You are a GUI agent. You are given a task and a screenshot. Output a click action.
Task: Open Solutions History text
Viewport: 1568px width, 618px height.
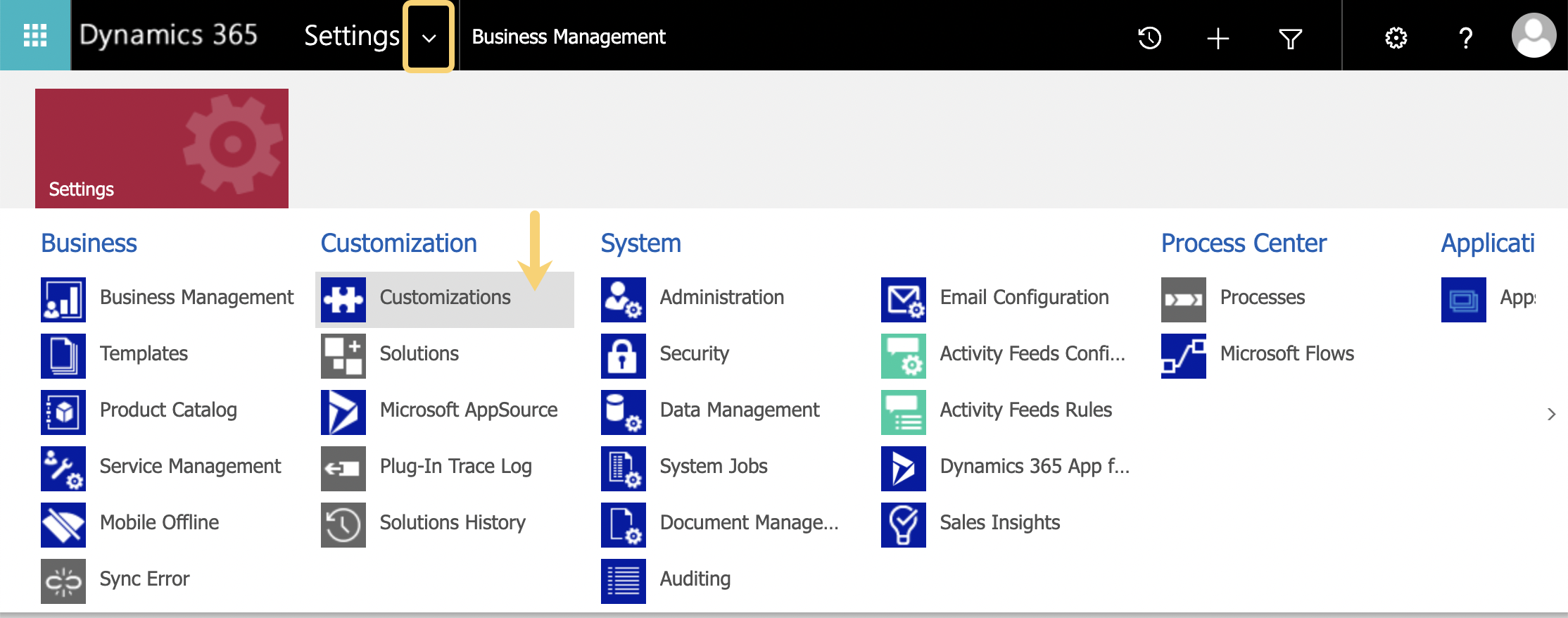pos(453,523)
